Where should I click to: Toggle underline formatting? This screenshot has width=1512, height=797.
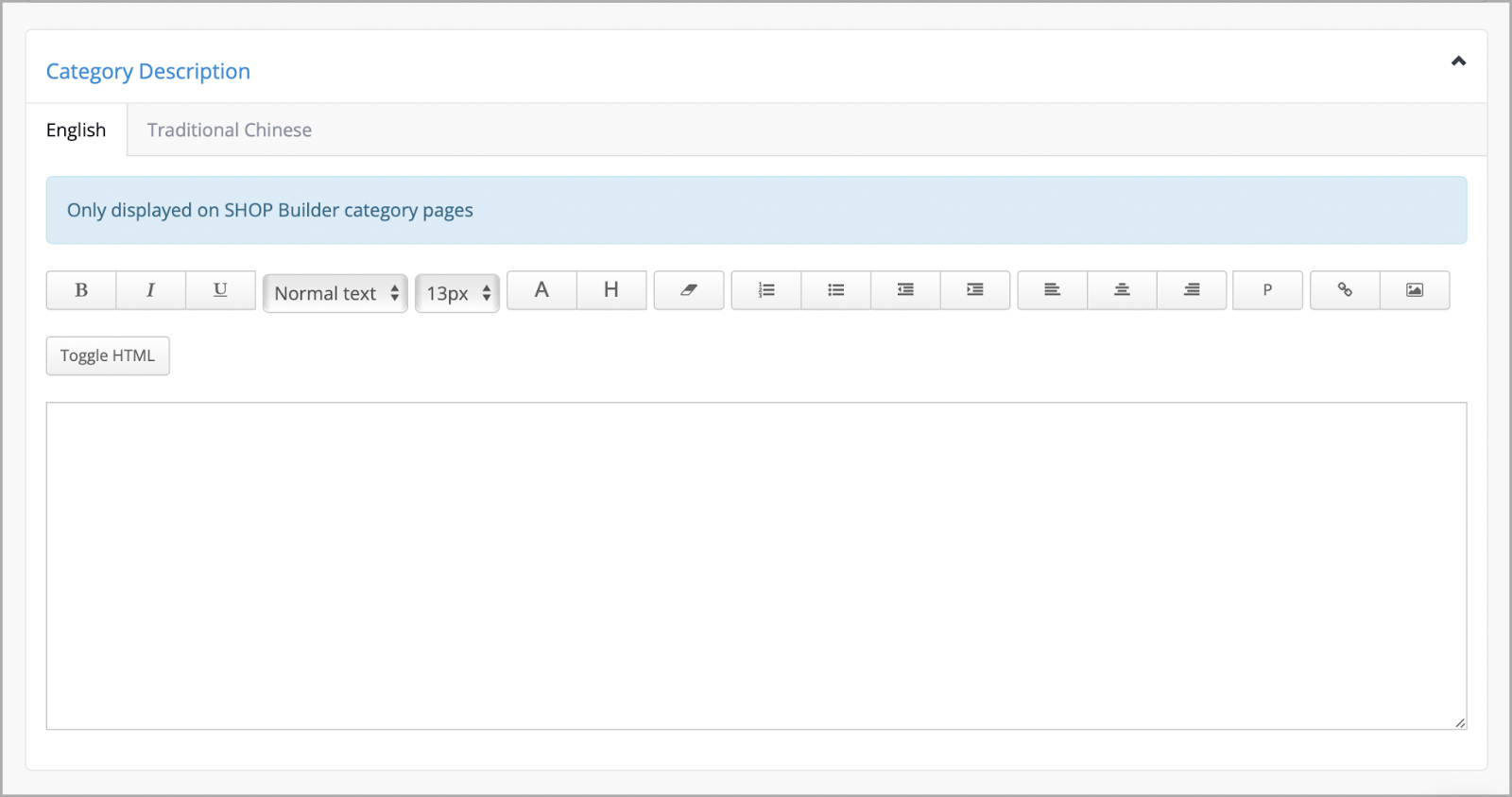tap(220, 290)
